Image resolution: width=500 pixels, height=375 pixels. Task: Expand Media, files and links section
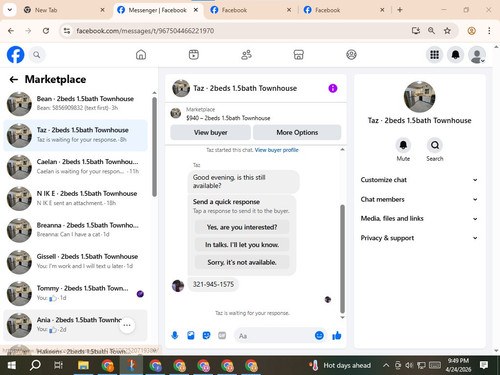[x=419, y=219]
